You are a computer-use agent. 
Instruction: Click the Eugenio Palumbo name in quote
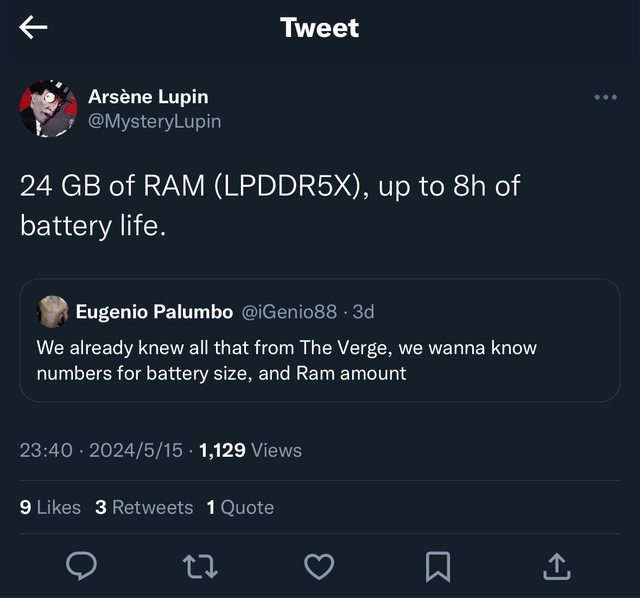coord(155,312)
